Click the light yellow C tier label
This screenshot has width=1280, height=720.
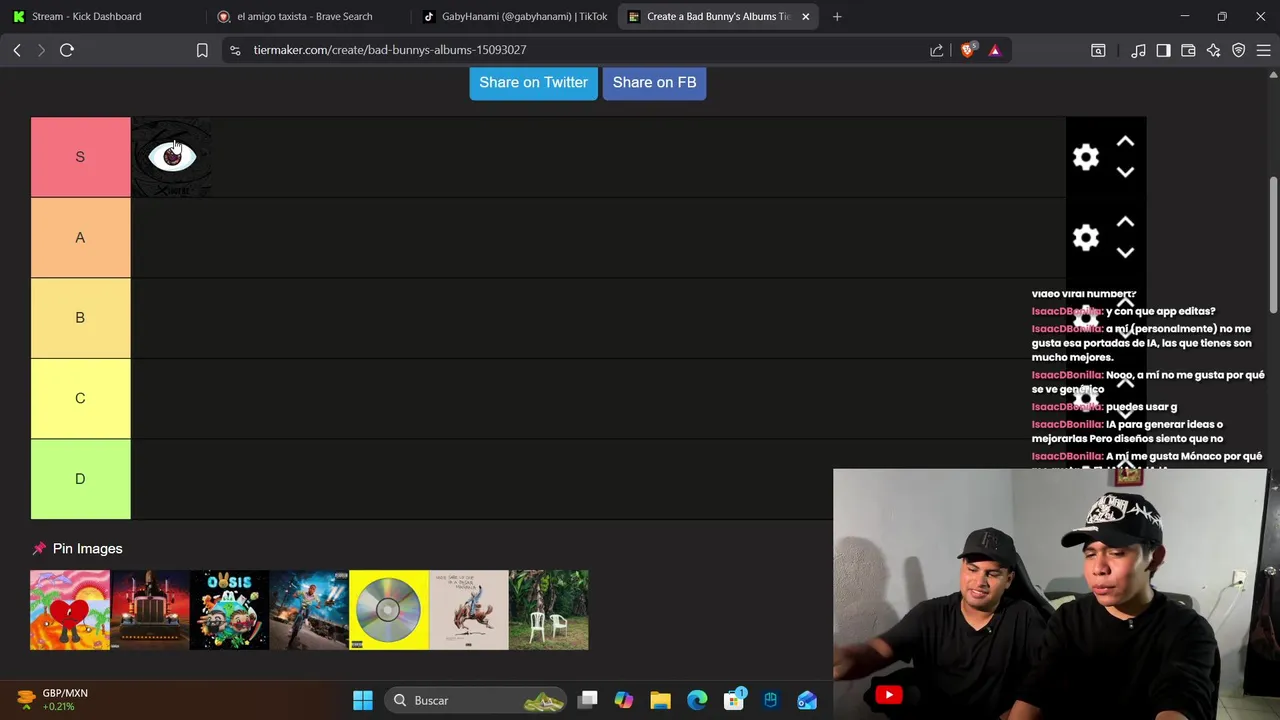point(80,398)
